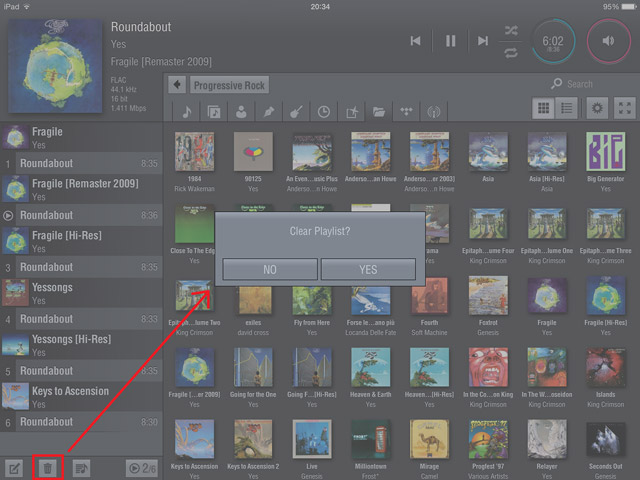Toggle shuffle playback

[512, 30]
